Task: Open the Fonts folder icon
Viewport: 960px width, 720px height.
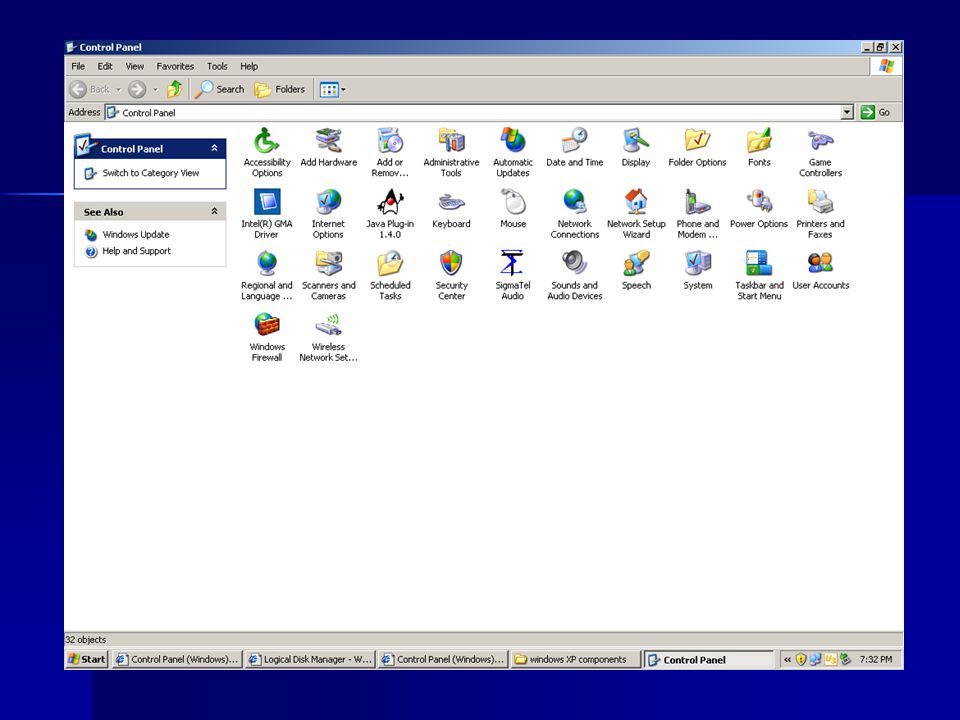Action: click(x=759, y=148)
